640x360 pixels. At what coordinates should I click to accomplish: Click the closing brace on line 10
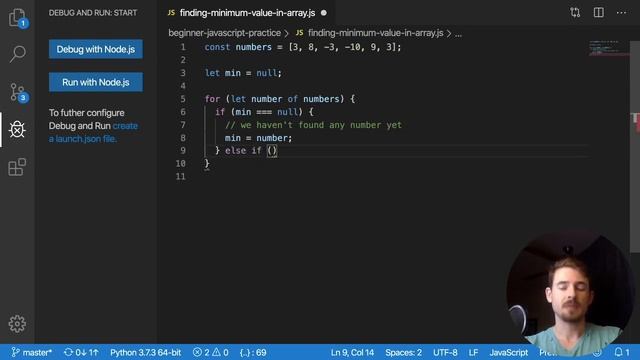[x=207, y=164]
